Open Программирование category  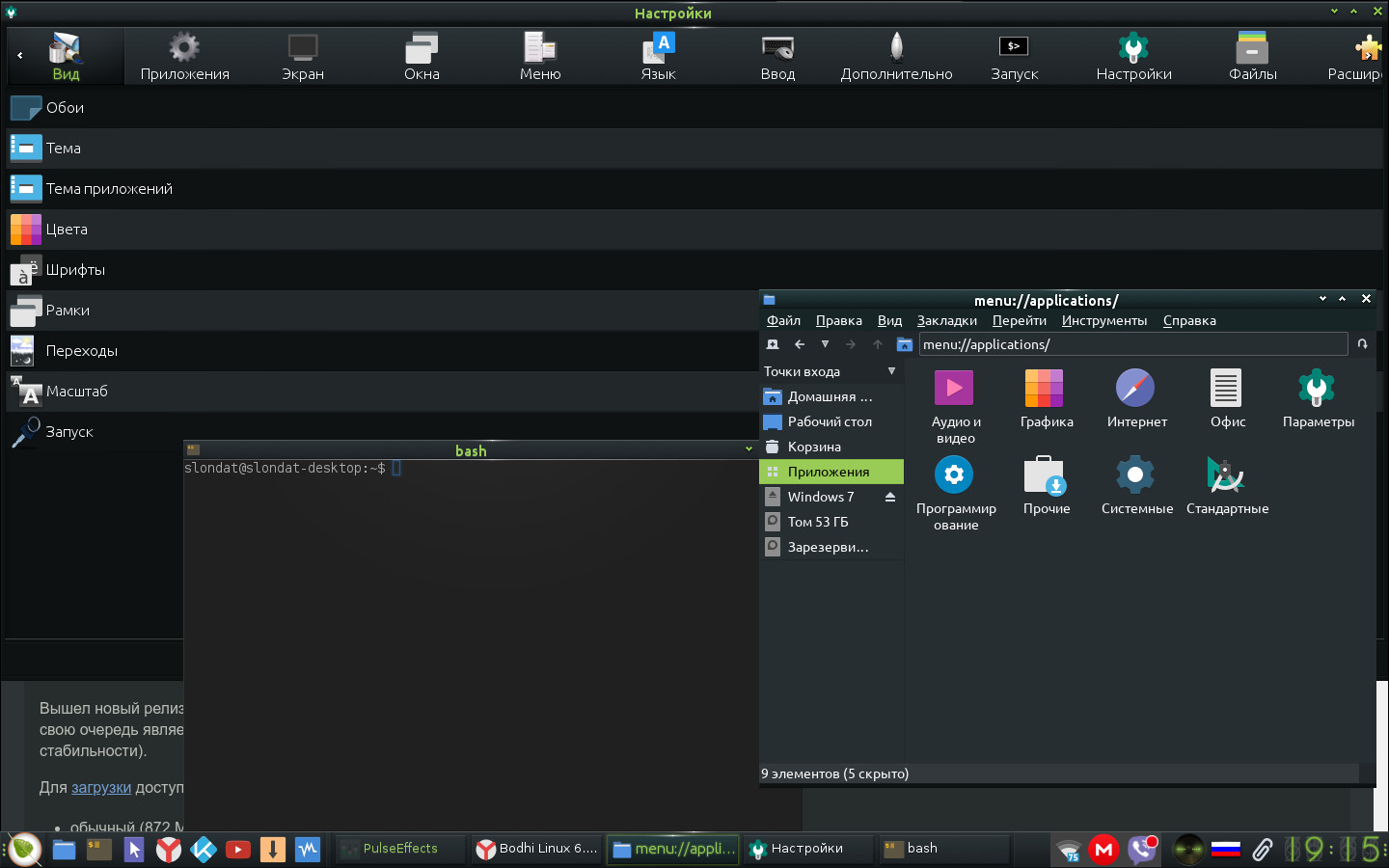(x=955, y=493)
